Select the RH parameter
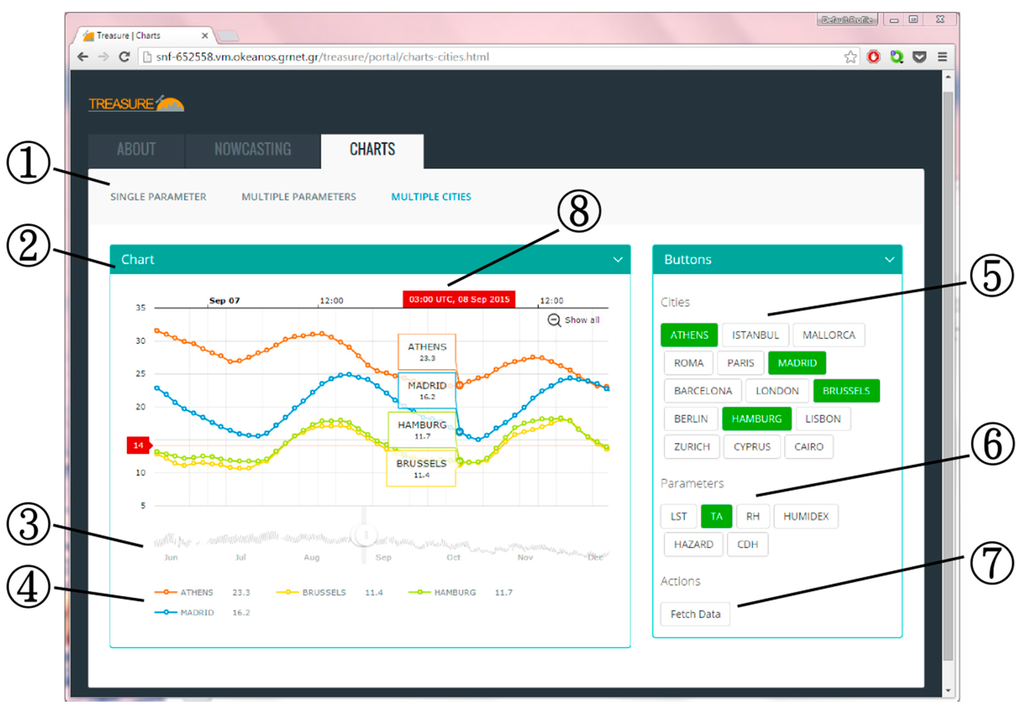1024x710 pixels. [x=753, y=517]
